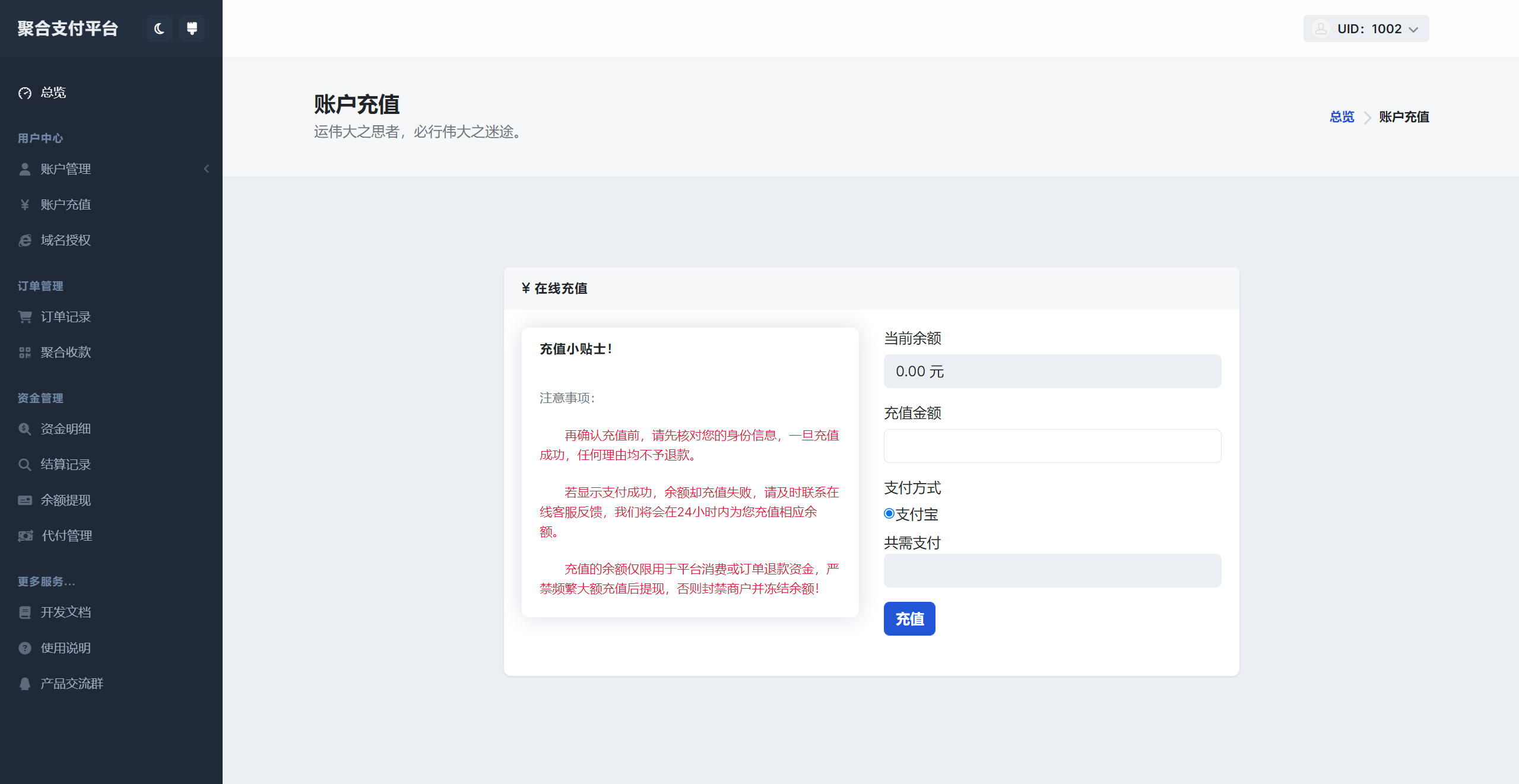1519x784 pixels.
Task: Click the question mark icon beside 使用说明
Action: pos(25,648)
